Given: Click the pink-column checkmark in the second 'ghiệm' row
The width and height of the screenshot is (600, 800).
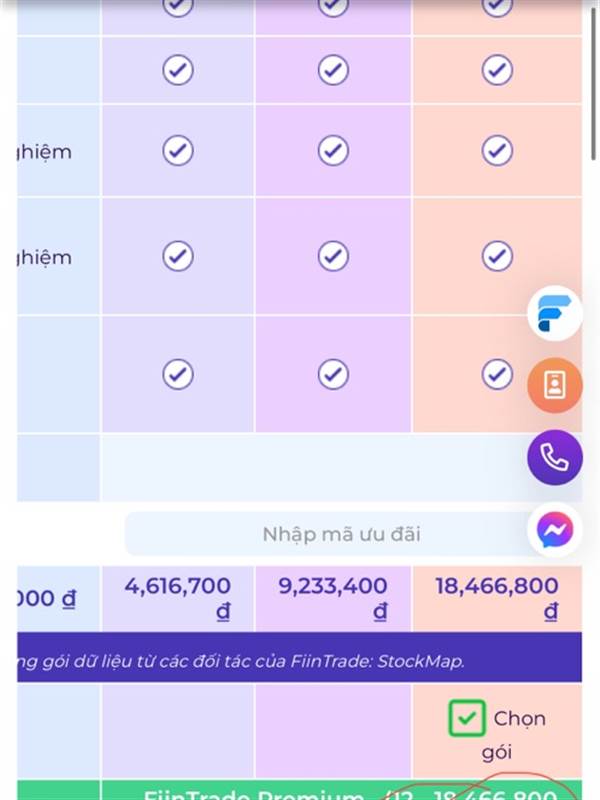Looking at the screenshot, I should tap(333, 256).
